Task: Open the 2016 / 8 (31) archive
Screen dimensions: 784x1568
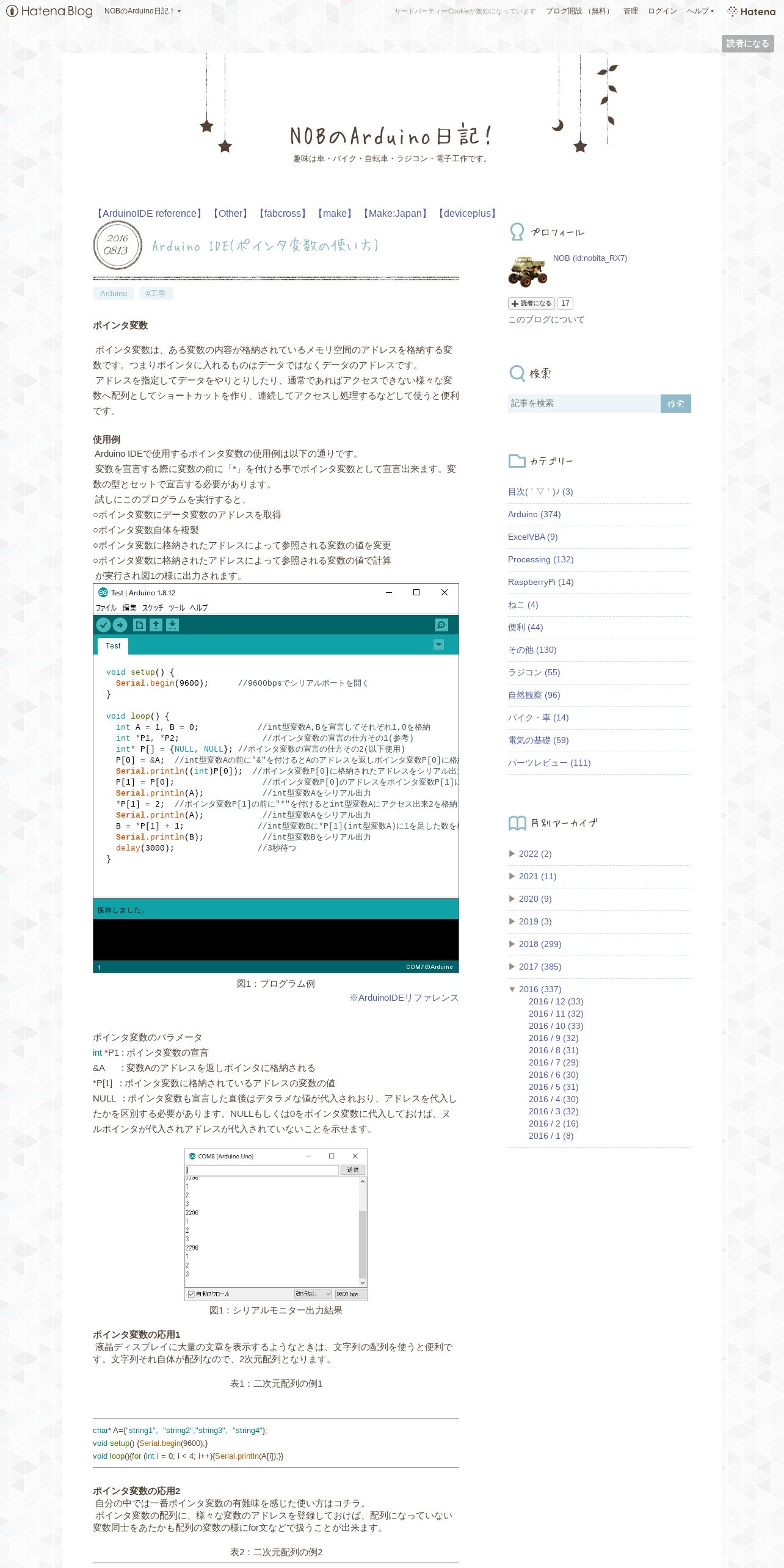Action: (553, 1050)
